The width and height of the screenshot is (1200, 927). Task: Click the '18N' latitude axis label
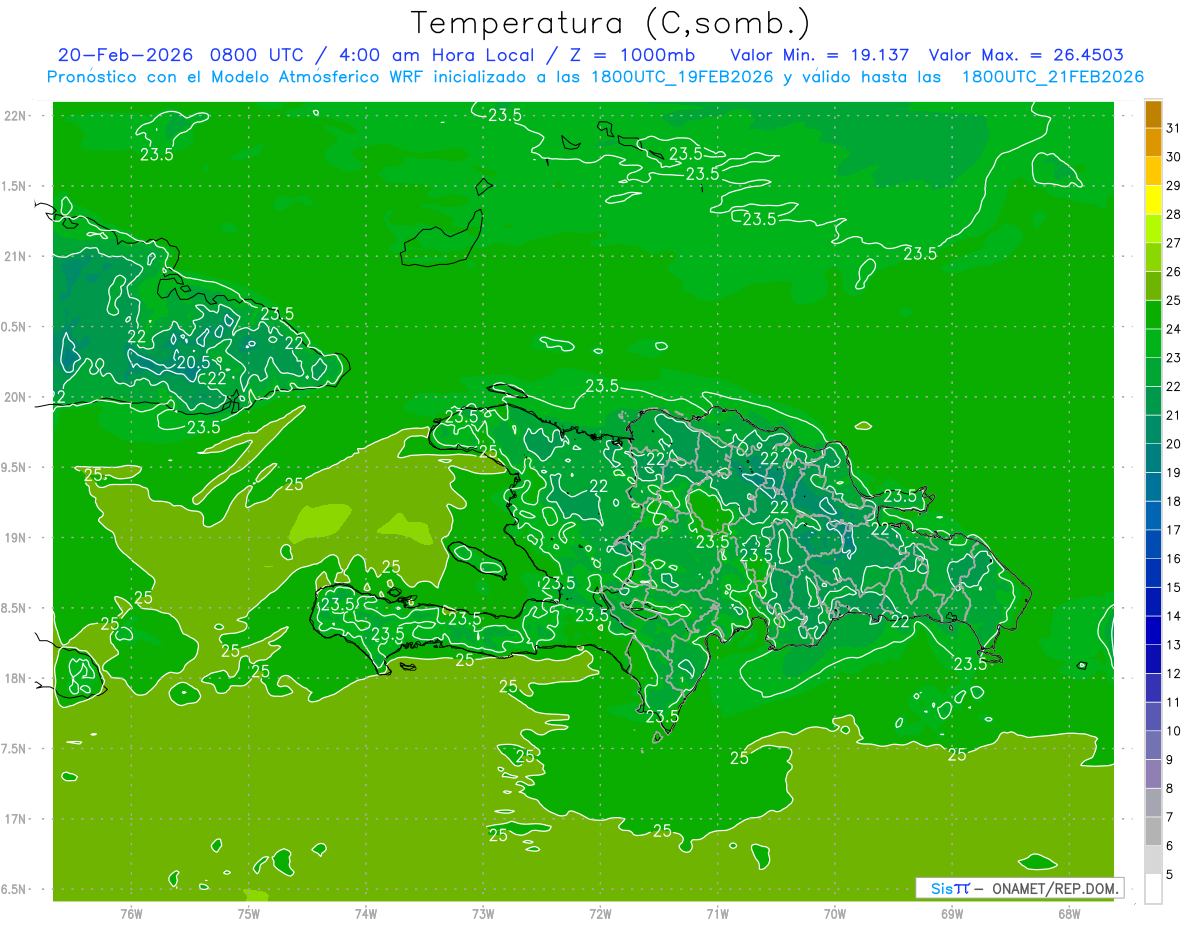click(16, 678)
